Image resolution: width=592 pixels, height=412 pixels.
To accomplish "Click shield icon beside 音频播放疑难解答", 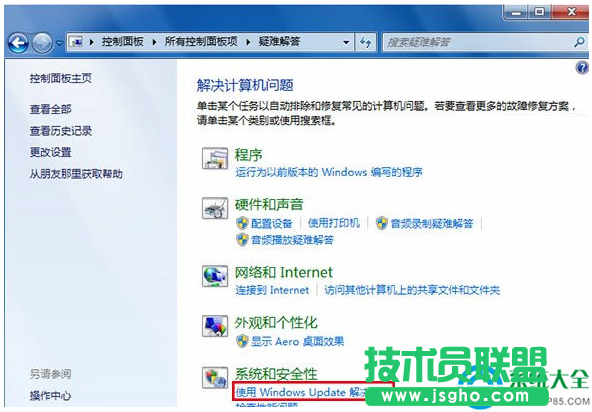I will point(242,240).
